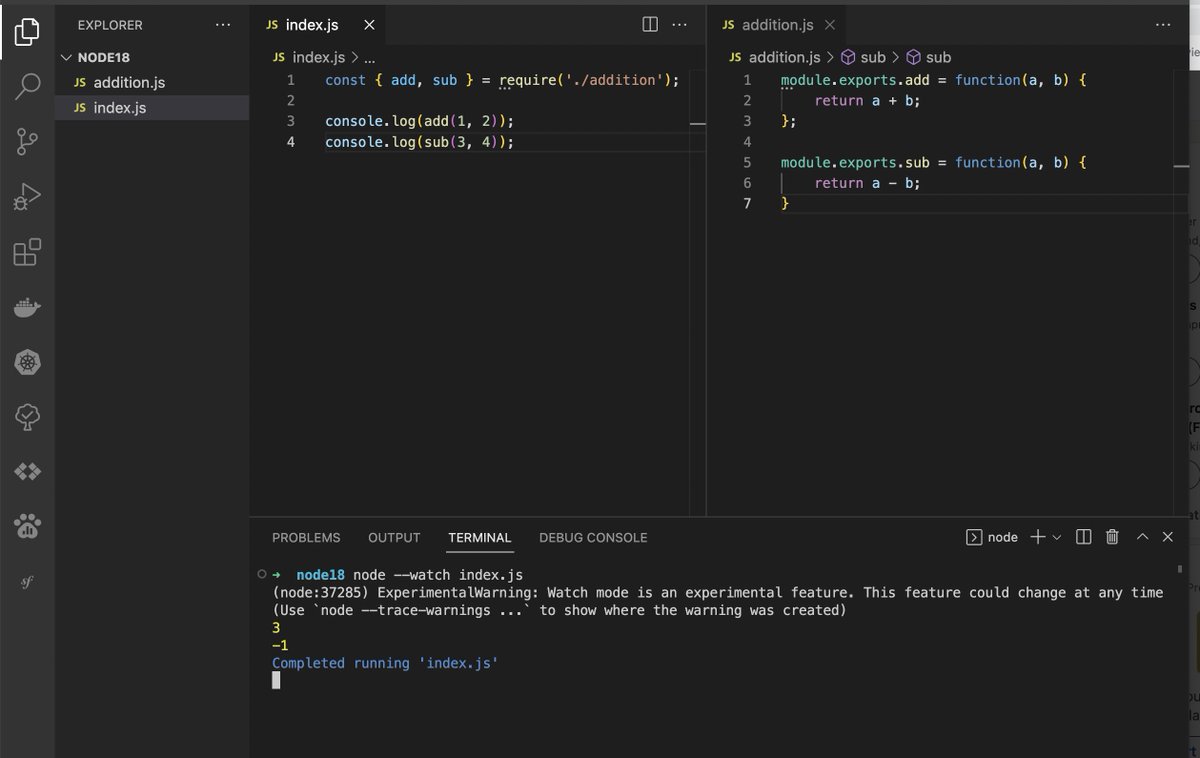Click 'return a + b;' in addition.js
The height and width of the screenshot is (758, 1200).
coord(867,100)
